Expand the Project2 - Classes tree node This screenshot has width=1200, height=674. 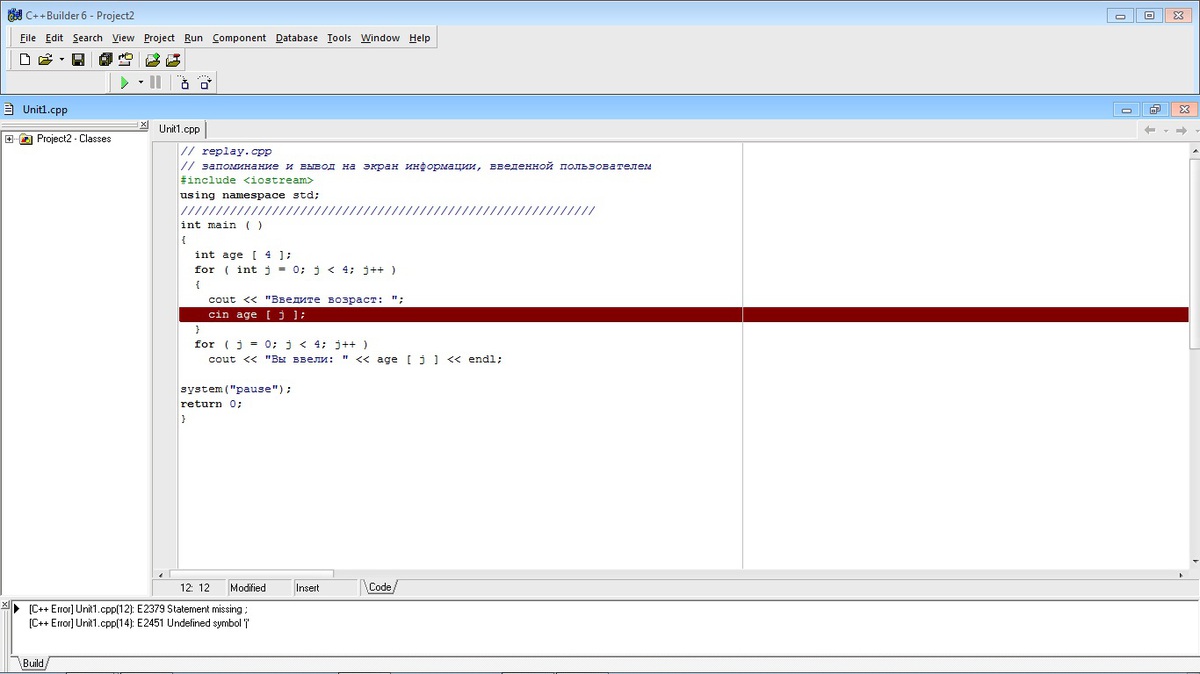click(9, 139)
